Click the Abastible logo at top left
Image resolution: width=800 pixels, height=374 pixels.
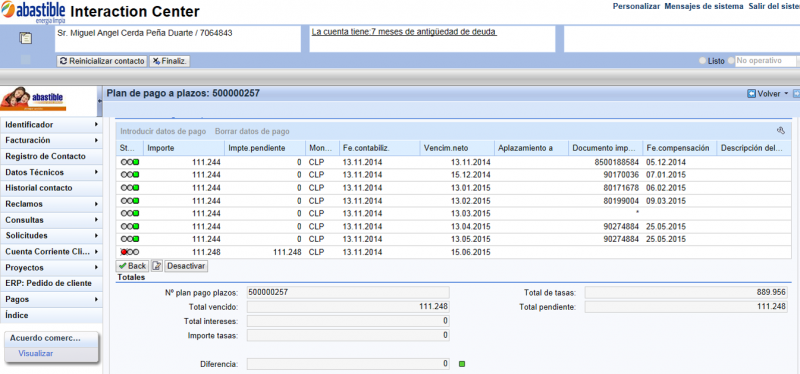[x=33, y=12]
